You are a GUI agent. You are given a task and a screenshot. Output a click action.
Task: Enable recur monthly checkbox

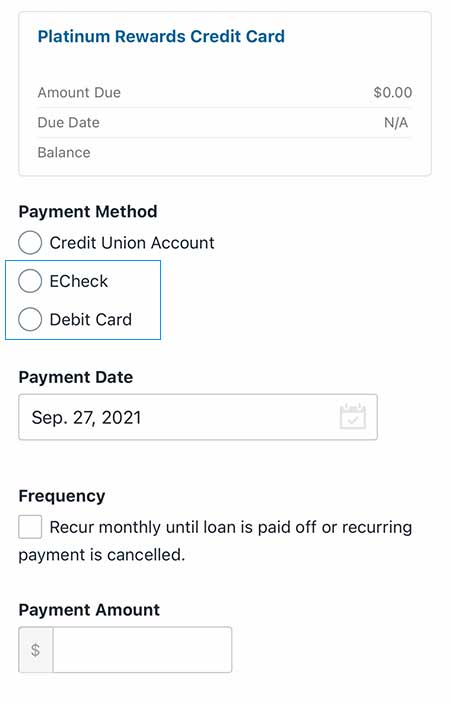(30, 527)
